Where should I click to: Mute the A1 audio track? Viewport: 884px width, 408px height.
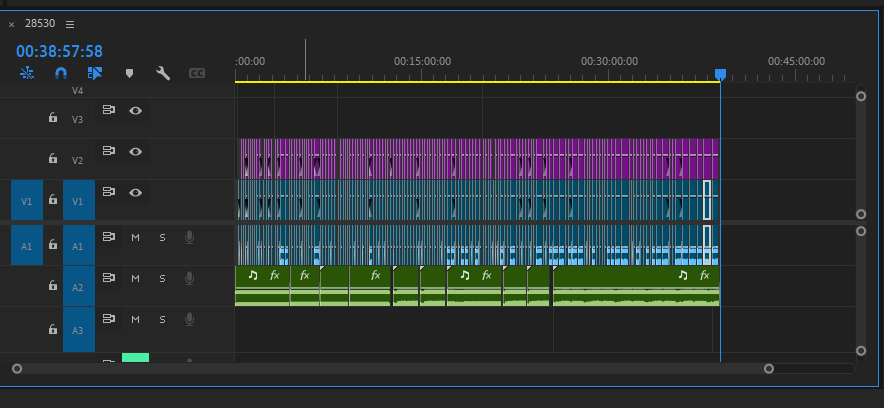pyautogui.click(x=135, y=238)
